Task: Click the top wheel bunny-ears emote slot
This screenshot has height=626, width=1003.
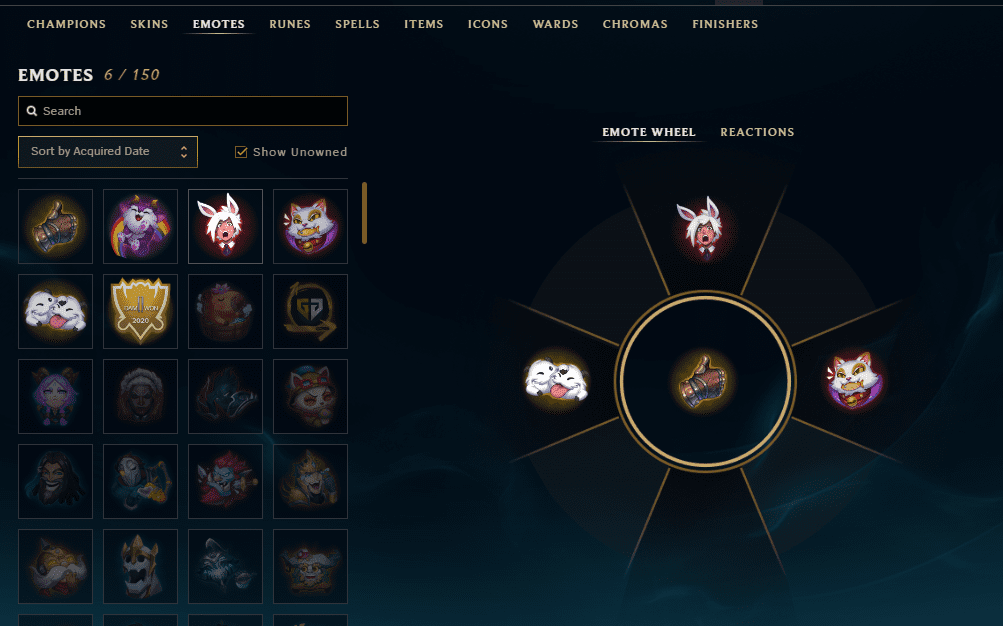Action: point(705,229)
